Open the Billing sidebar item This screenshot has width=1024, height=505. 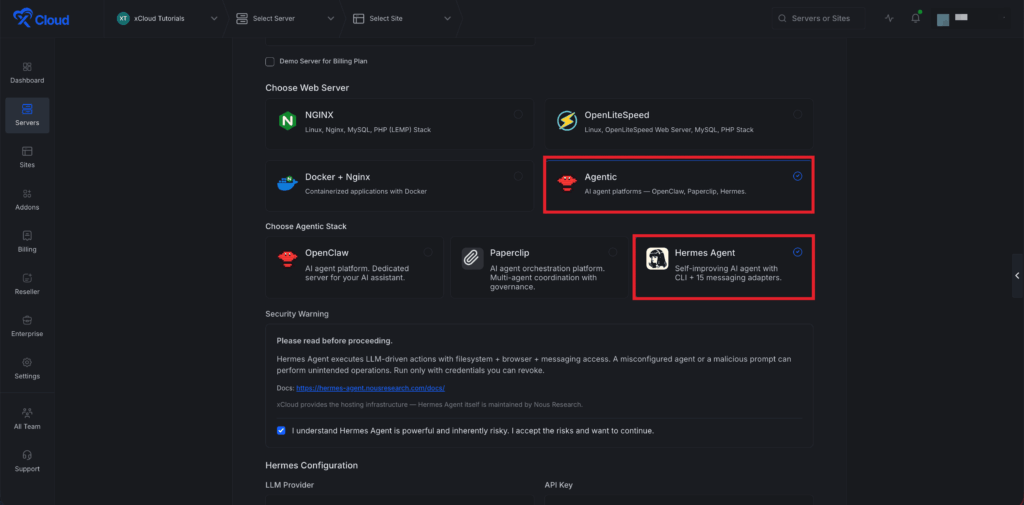(x=27, y=241)
